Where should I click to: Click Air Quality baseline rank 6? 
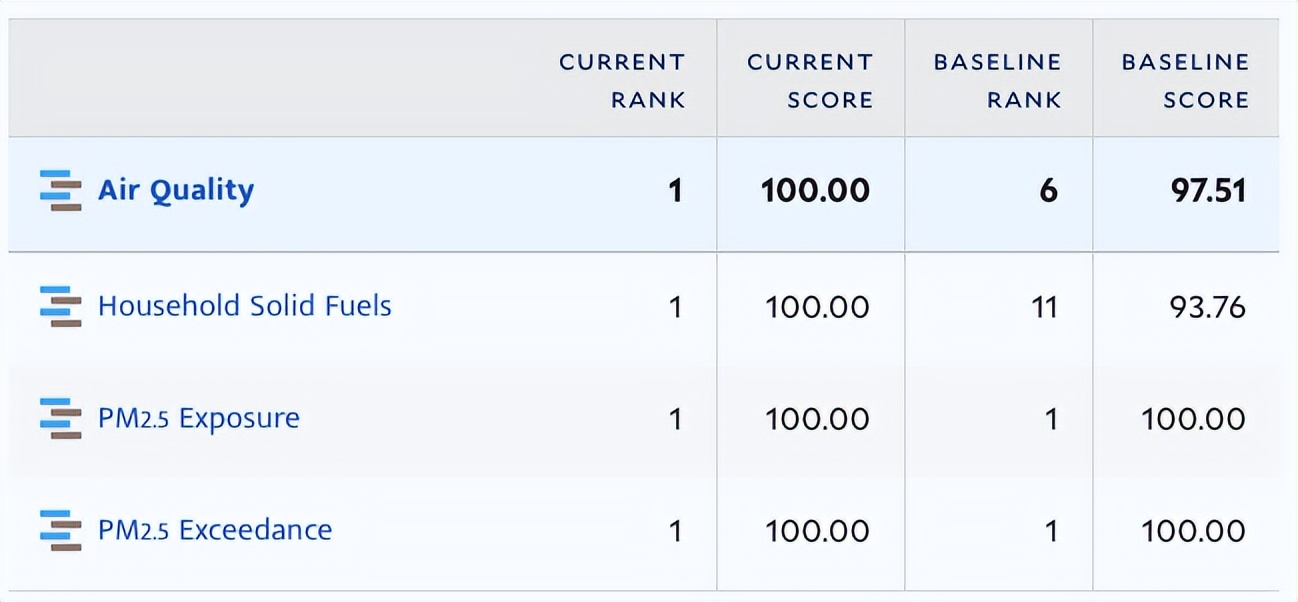point(1048,190)
